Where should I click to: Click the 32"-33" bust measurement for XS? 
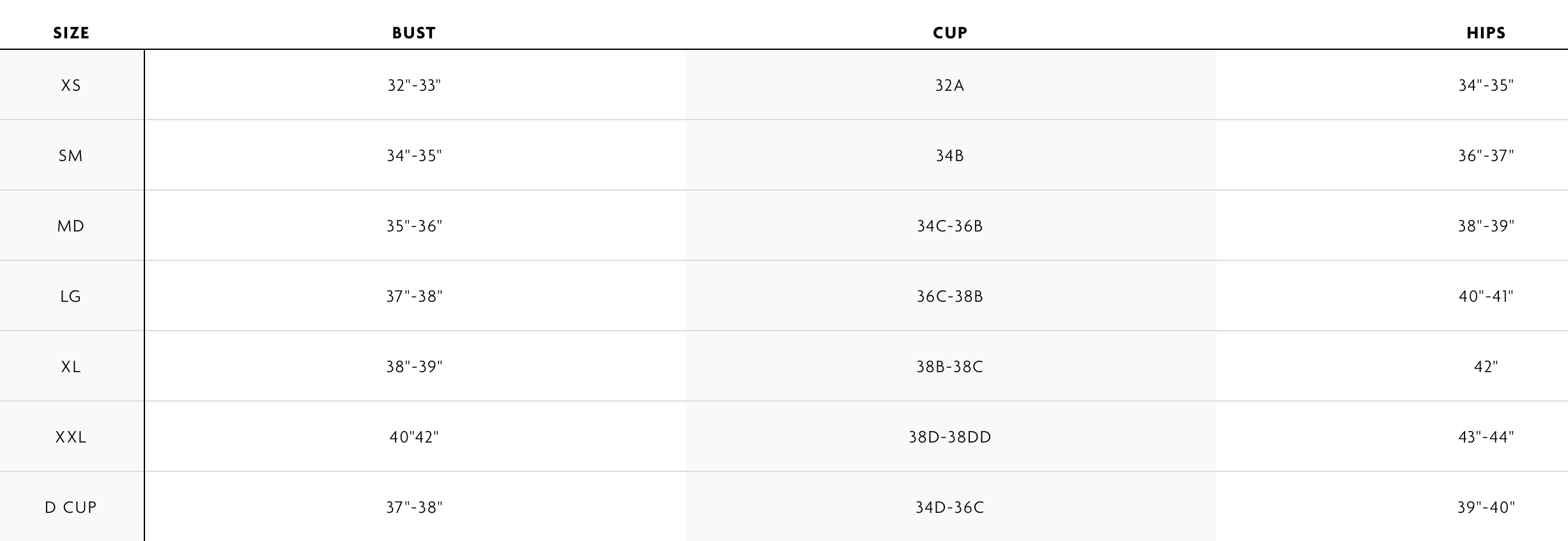click(x=414, y=86)
